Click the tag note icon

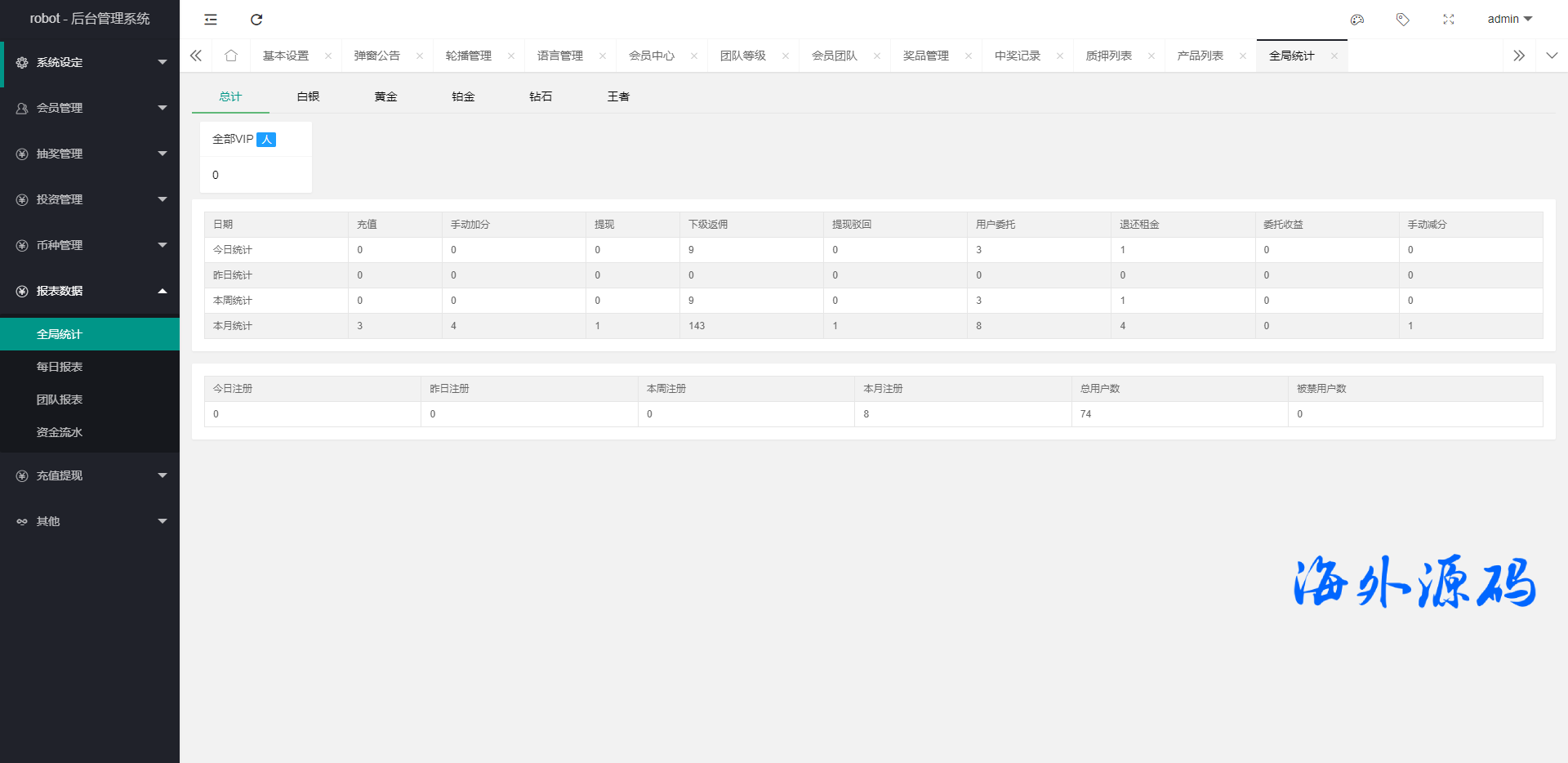[1403, 20]
